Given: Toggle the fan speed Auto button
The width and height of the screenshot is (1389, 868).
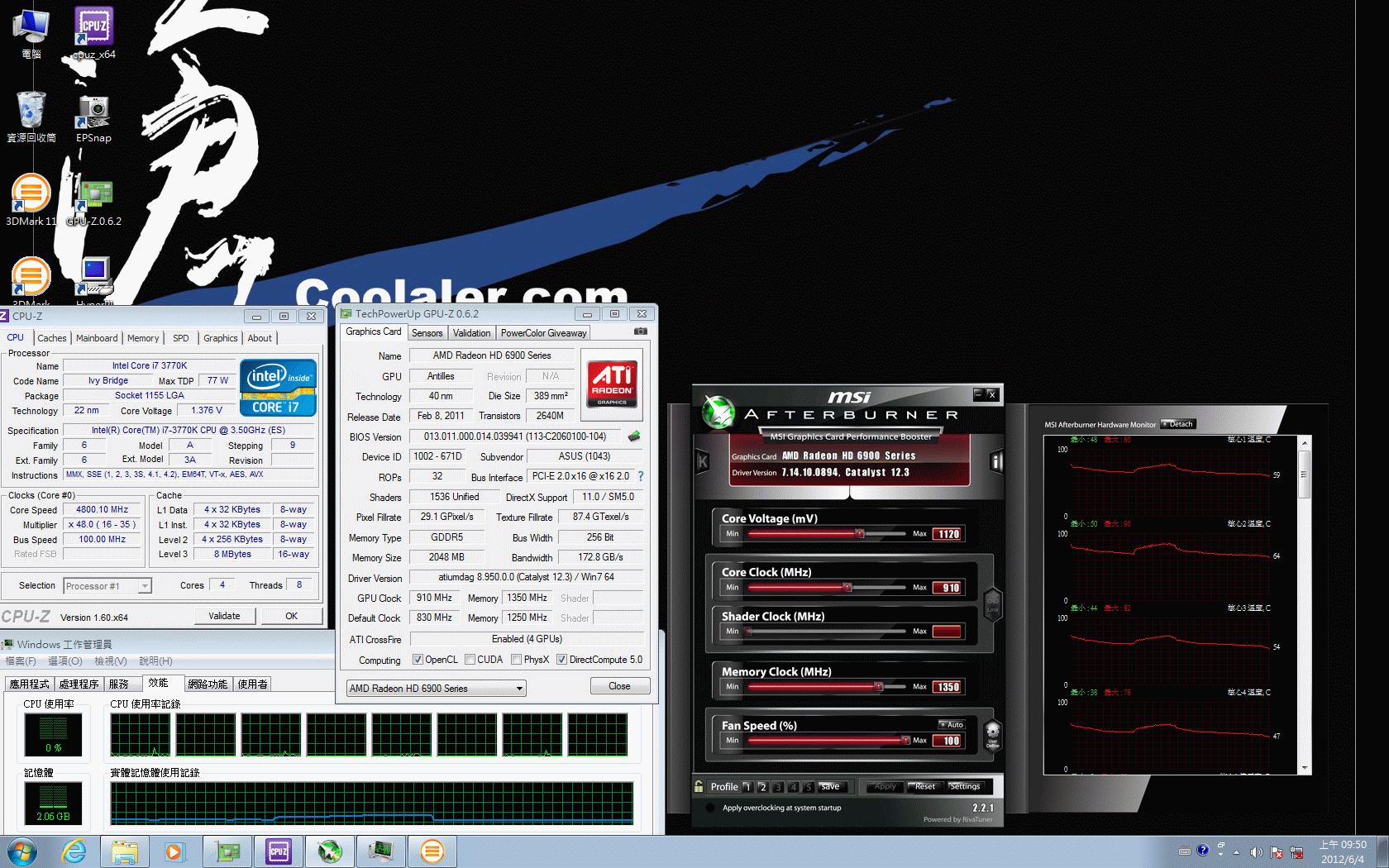Looking at the screenshot, I should 952,724.
